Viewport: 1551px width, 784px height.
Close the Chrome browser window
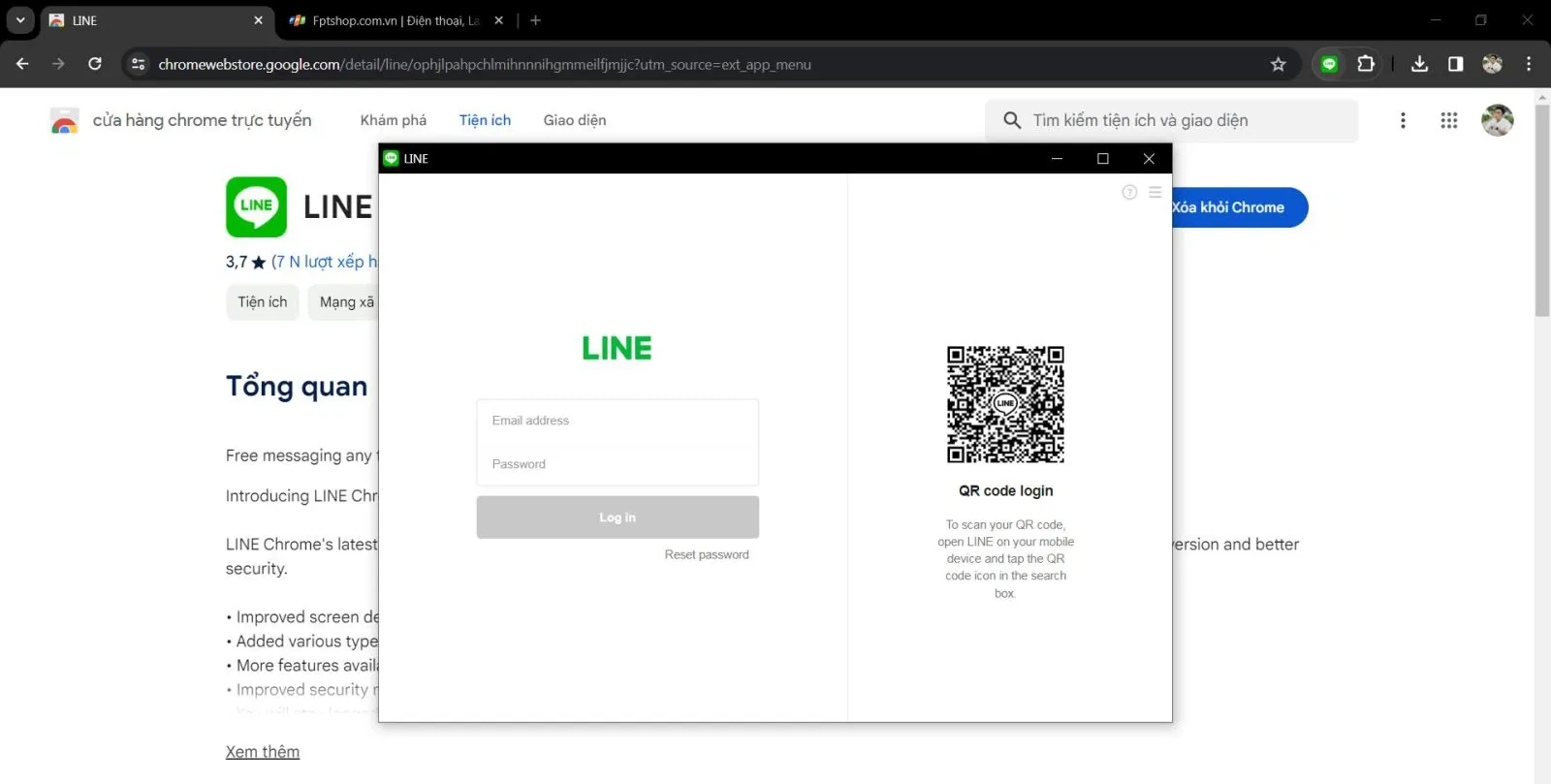point(1527,20)
